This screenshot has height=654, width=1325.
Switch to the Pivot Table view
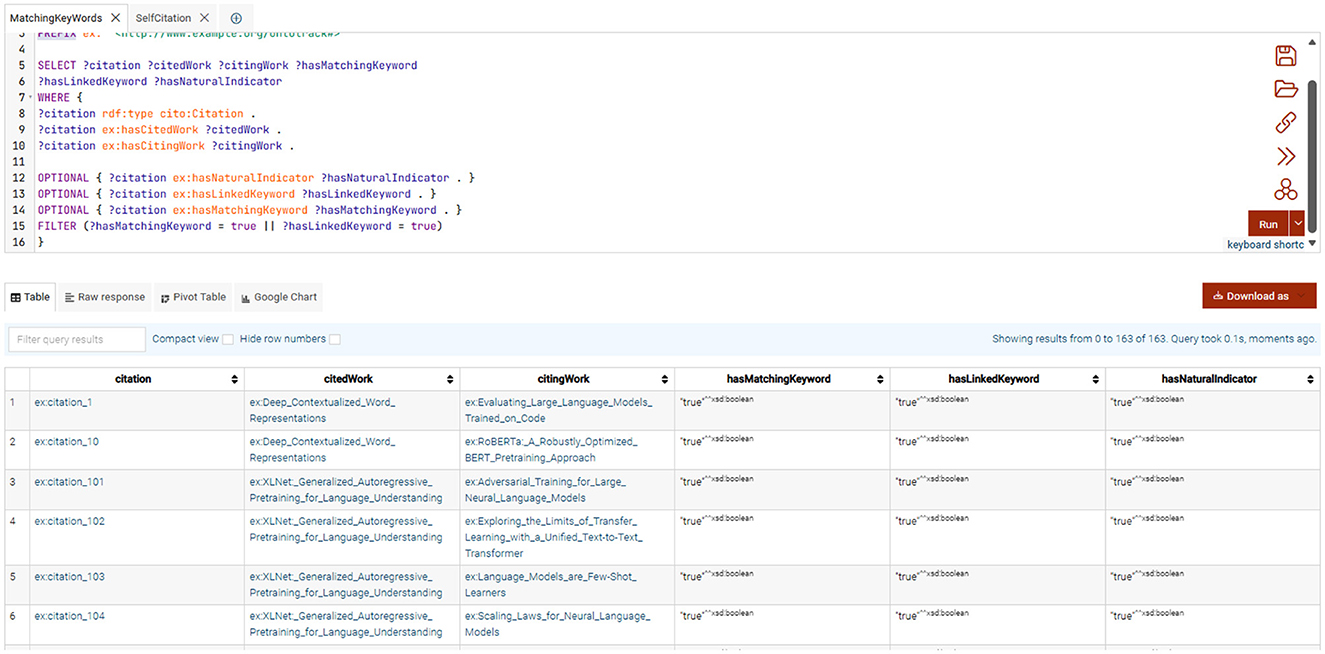(193, 297)
